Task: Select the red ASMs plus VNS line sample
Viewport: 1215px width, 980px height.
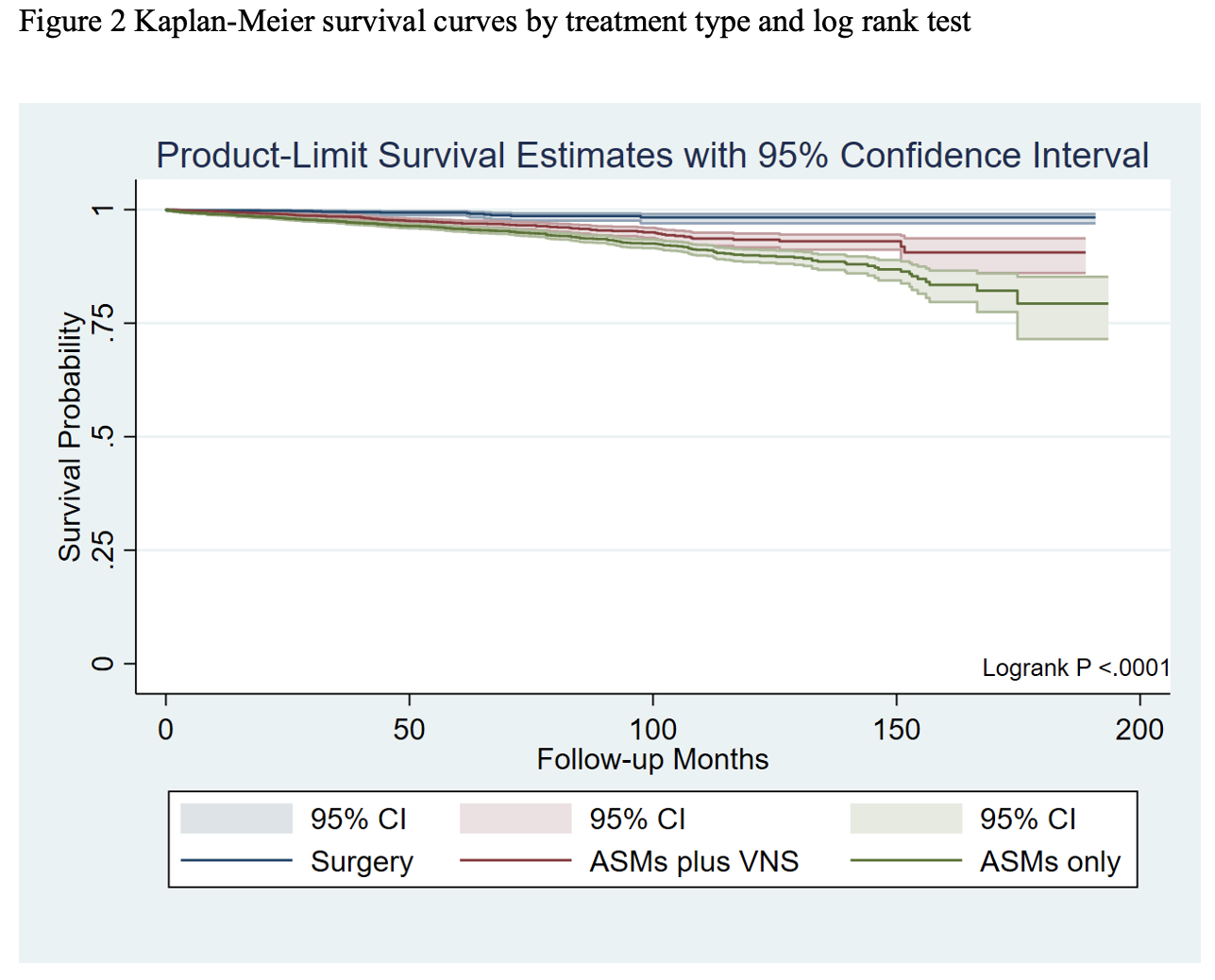Action: click(x=515, y=861)
